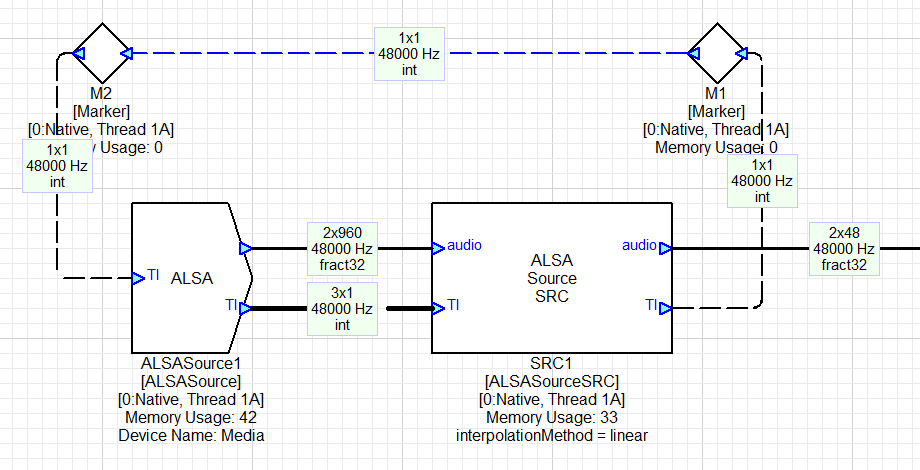Click the 2x48 48000 Hz fract32 wire label
Screen dimensions: 920x470
(x=844, y=249)
